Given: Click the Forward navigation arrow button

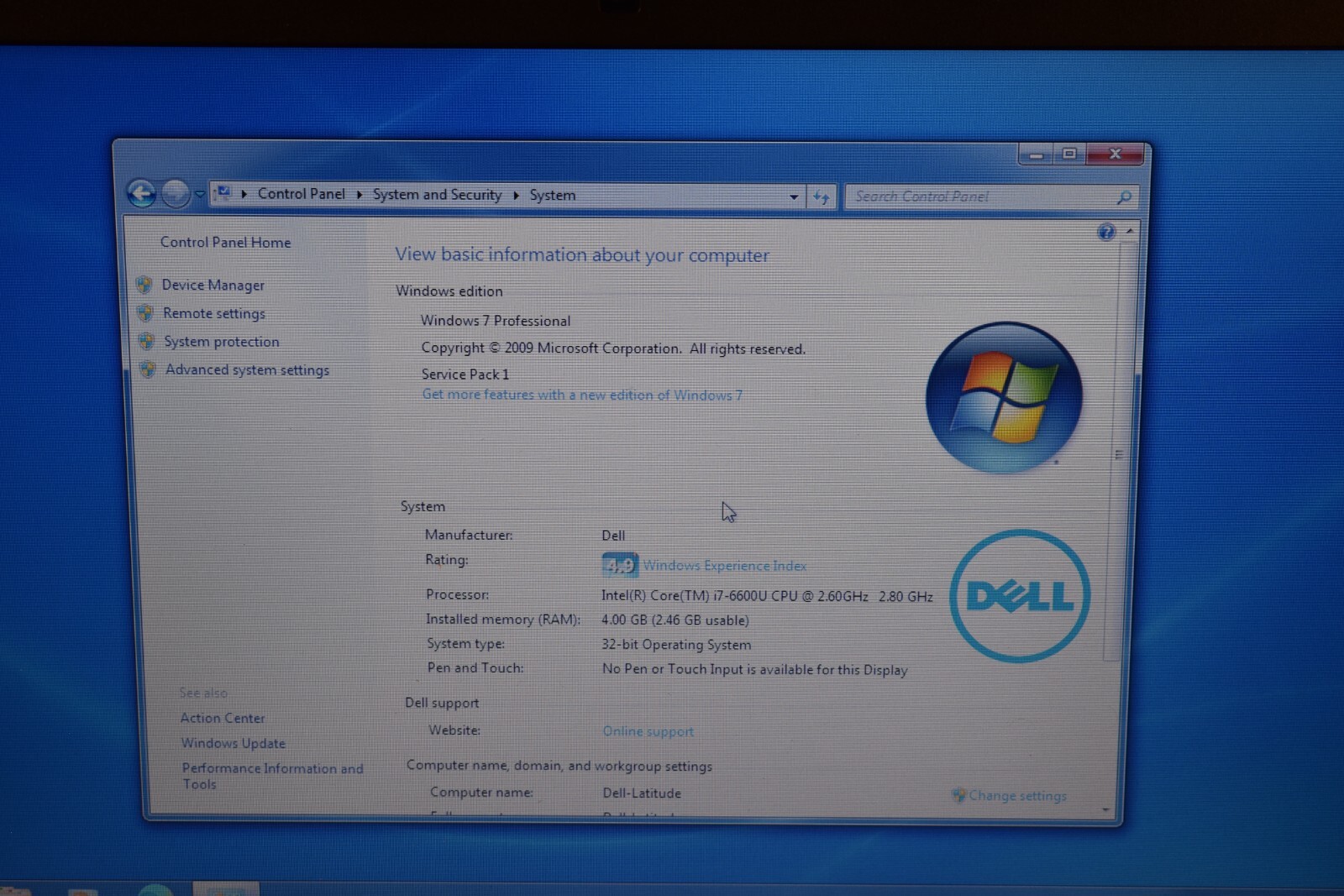Looking at the screenshot, I should click(176, 194).
